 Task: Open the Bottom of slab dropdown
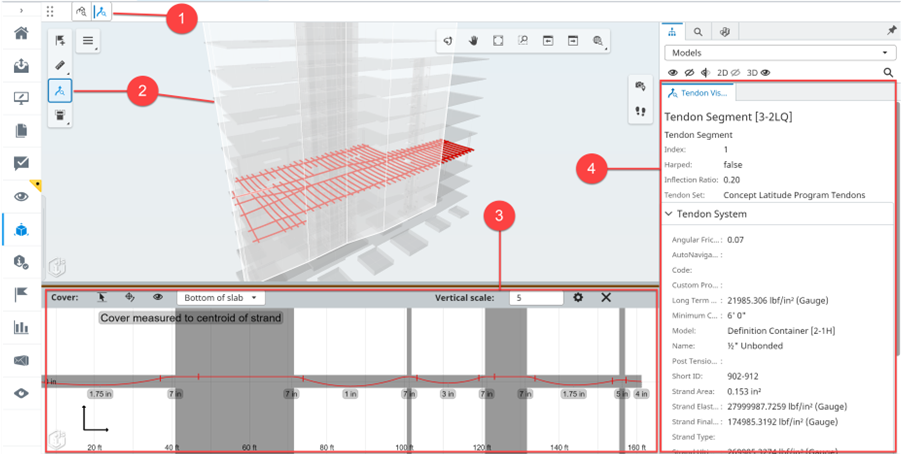pyautogui.click(x=221, y=298)
